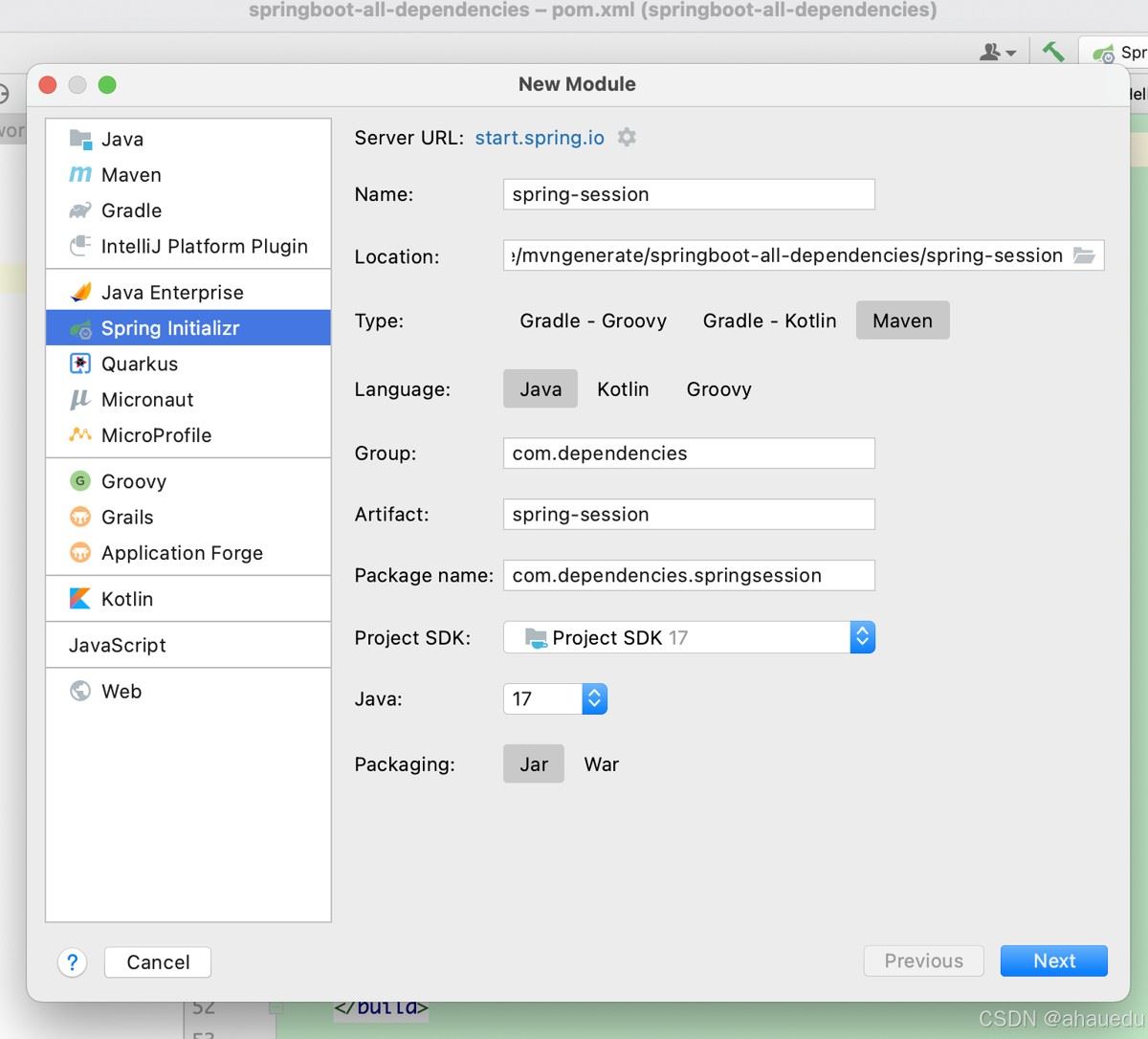Click the Application Forge icon
The image size is (1148, 1039).
[80, 553]
